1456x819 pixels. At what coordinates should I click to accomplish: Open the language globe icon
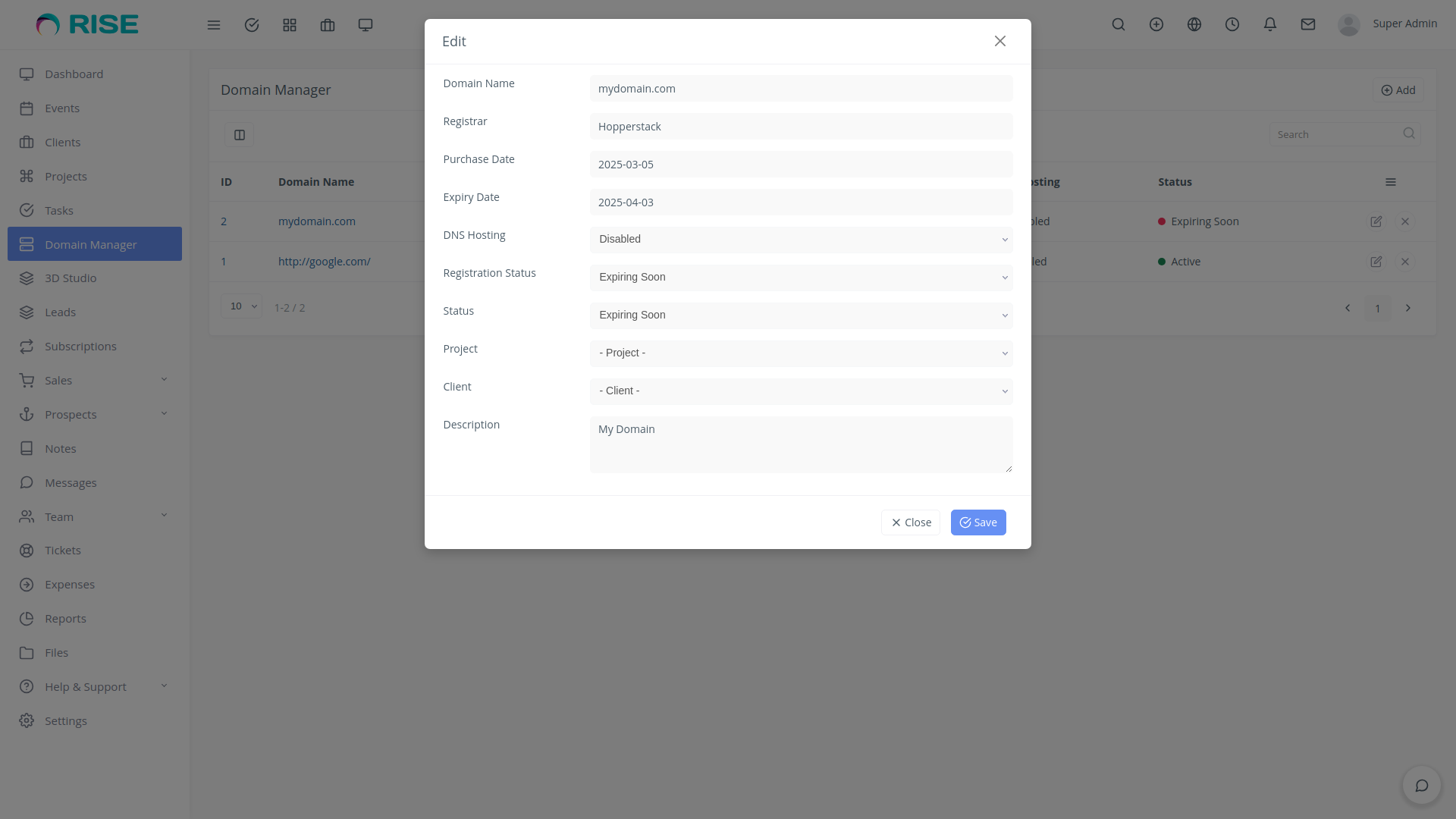pos(1194,24)
